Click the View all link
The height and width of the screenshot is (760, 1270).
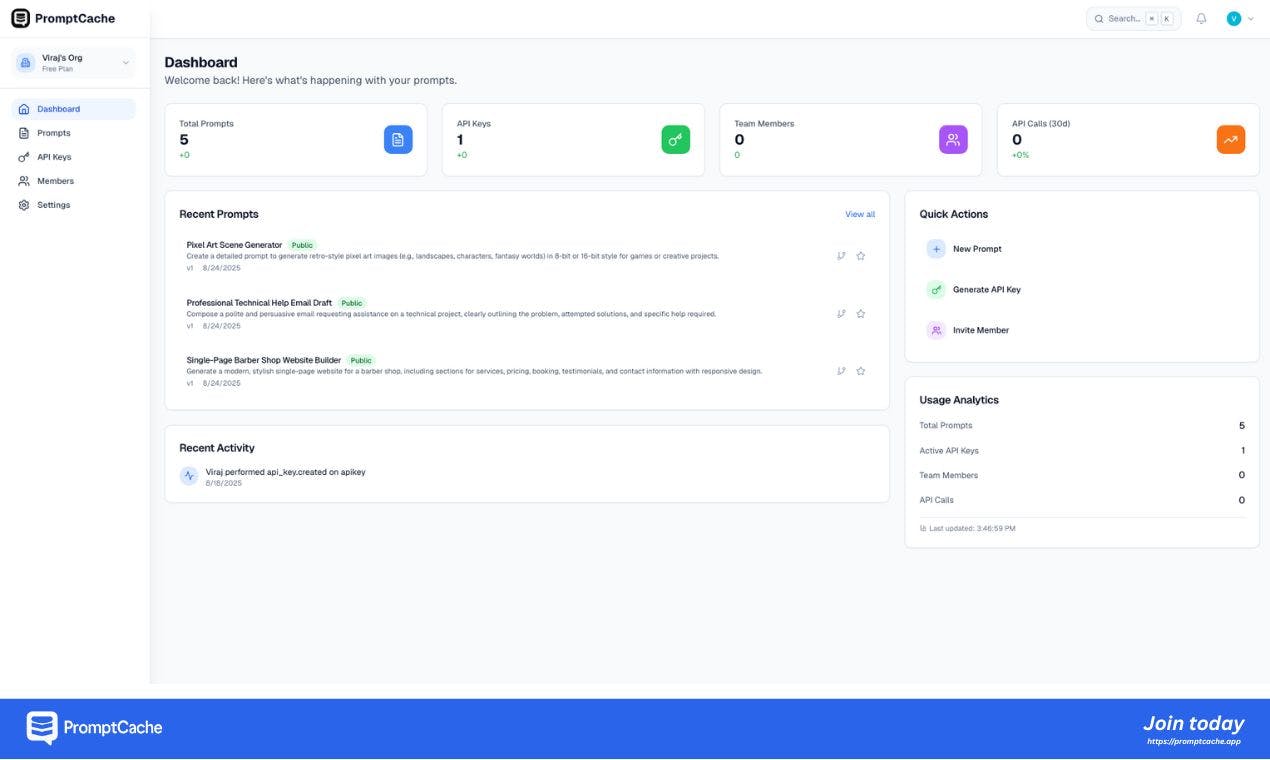click(x=860, y=214)
